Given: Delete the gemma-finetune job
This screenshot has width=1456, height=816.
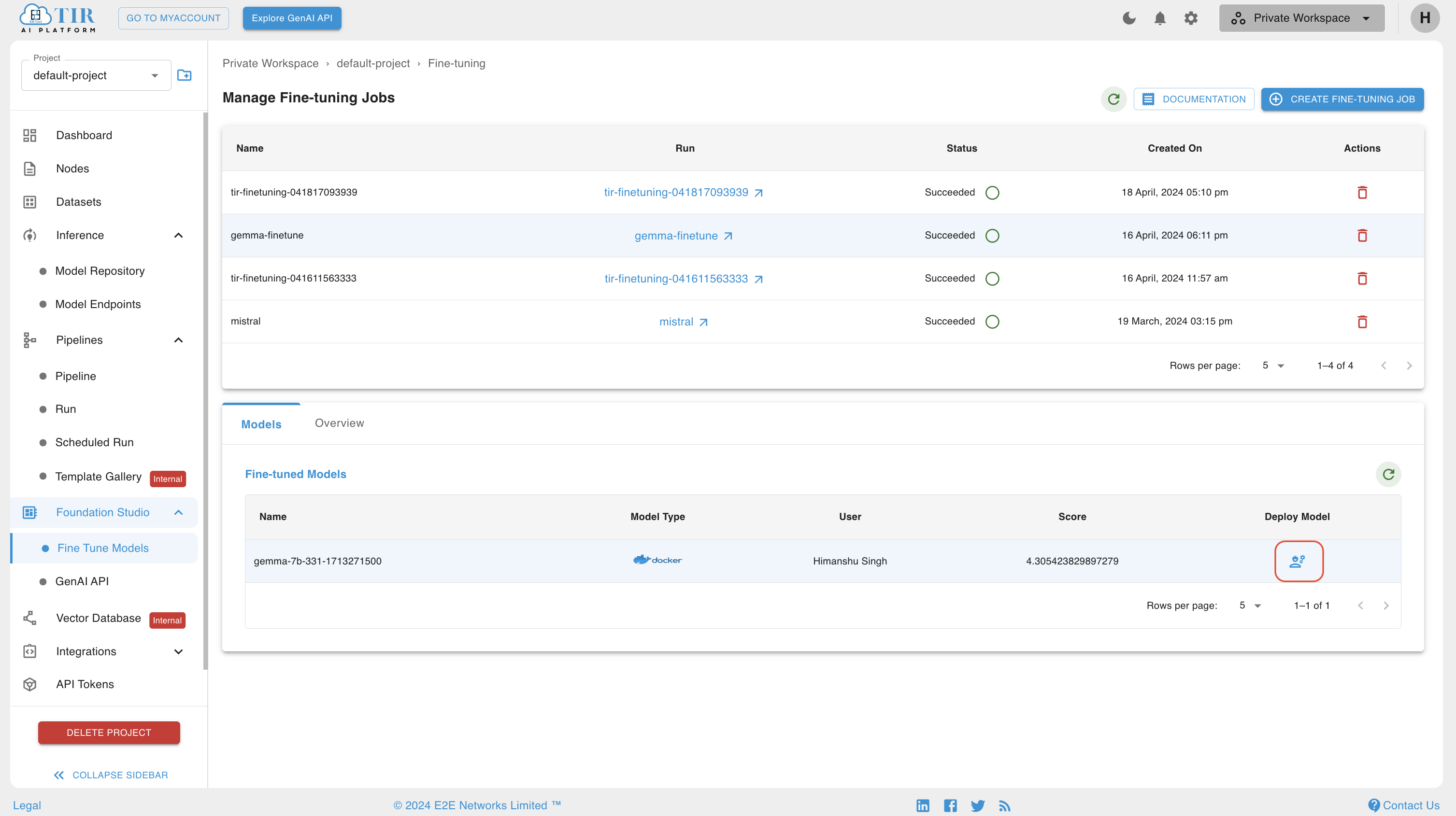Looking at the screenshot, I should (1362, 235).
